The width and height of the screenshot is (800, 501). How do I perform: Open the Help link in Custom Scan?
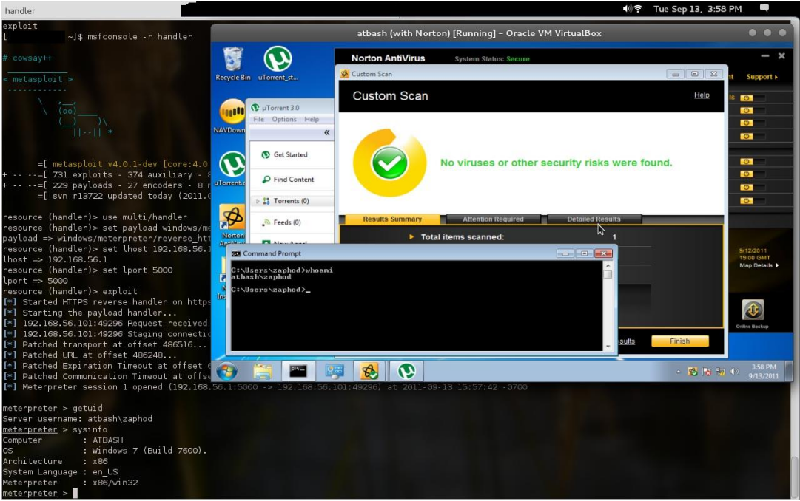pos(702,95)
